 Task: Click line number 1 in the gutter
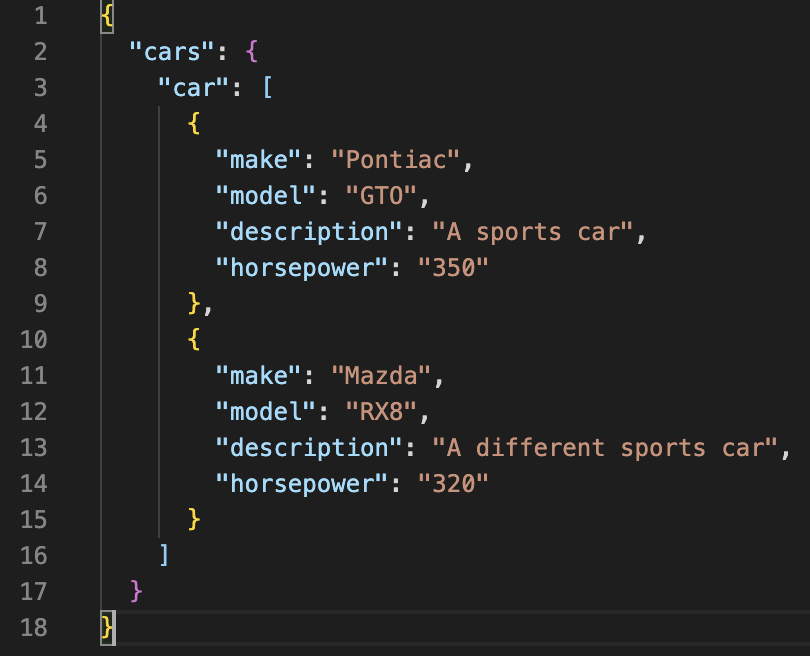(41, 16)
